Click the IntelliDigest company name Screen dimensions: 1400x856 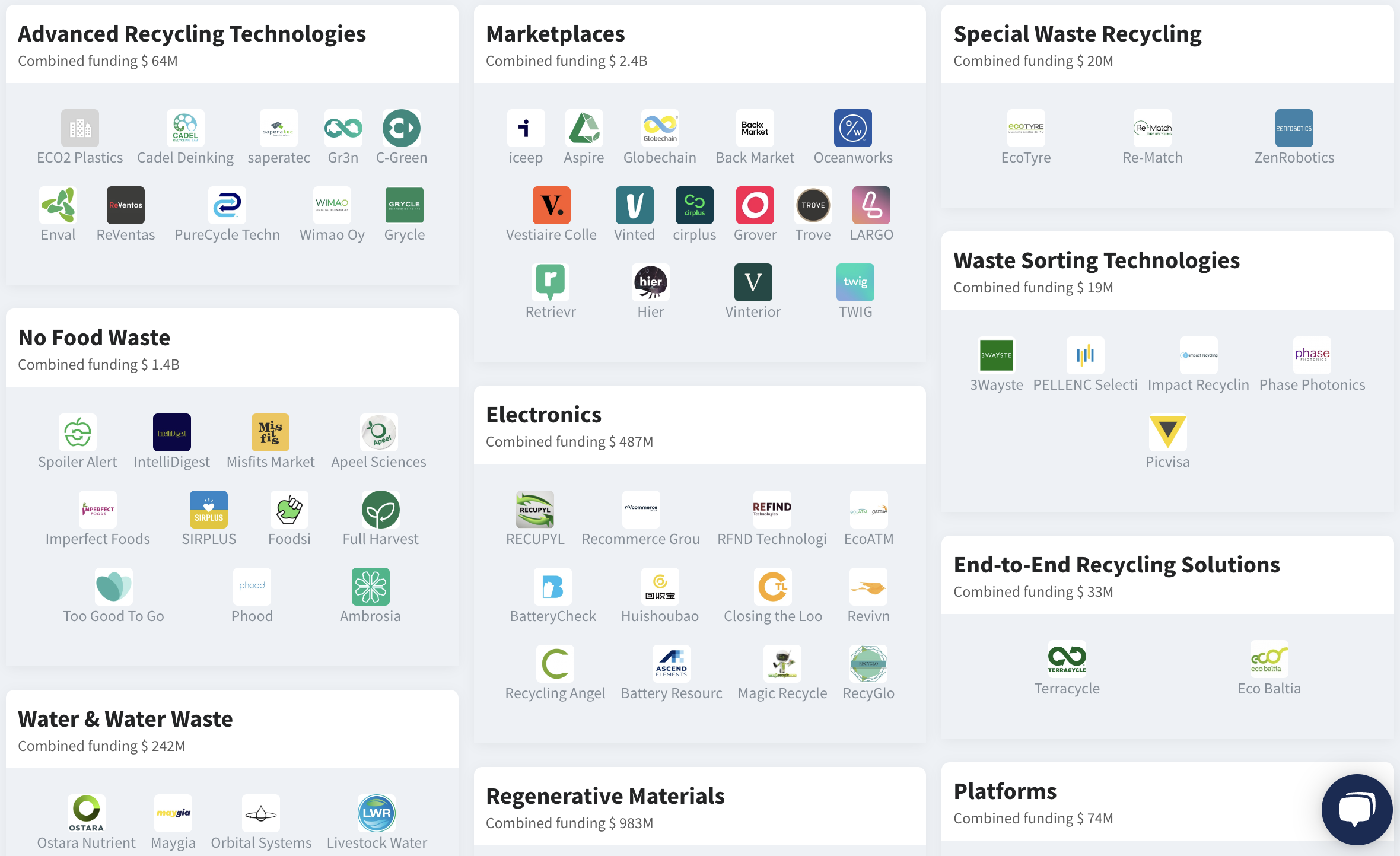pos(172,462)
